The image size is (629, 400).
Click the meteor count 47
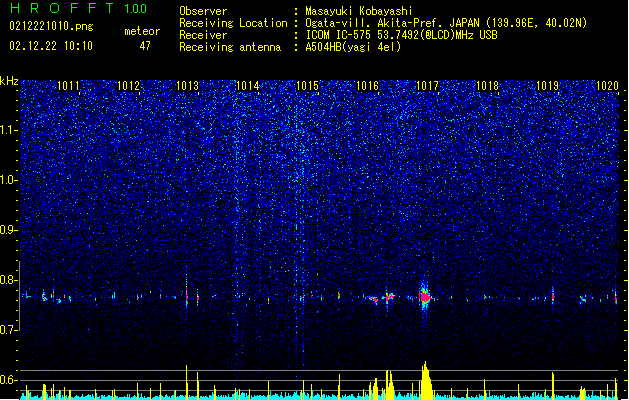(145, 46)
